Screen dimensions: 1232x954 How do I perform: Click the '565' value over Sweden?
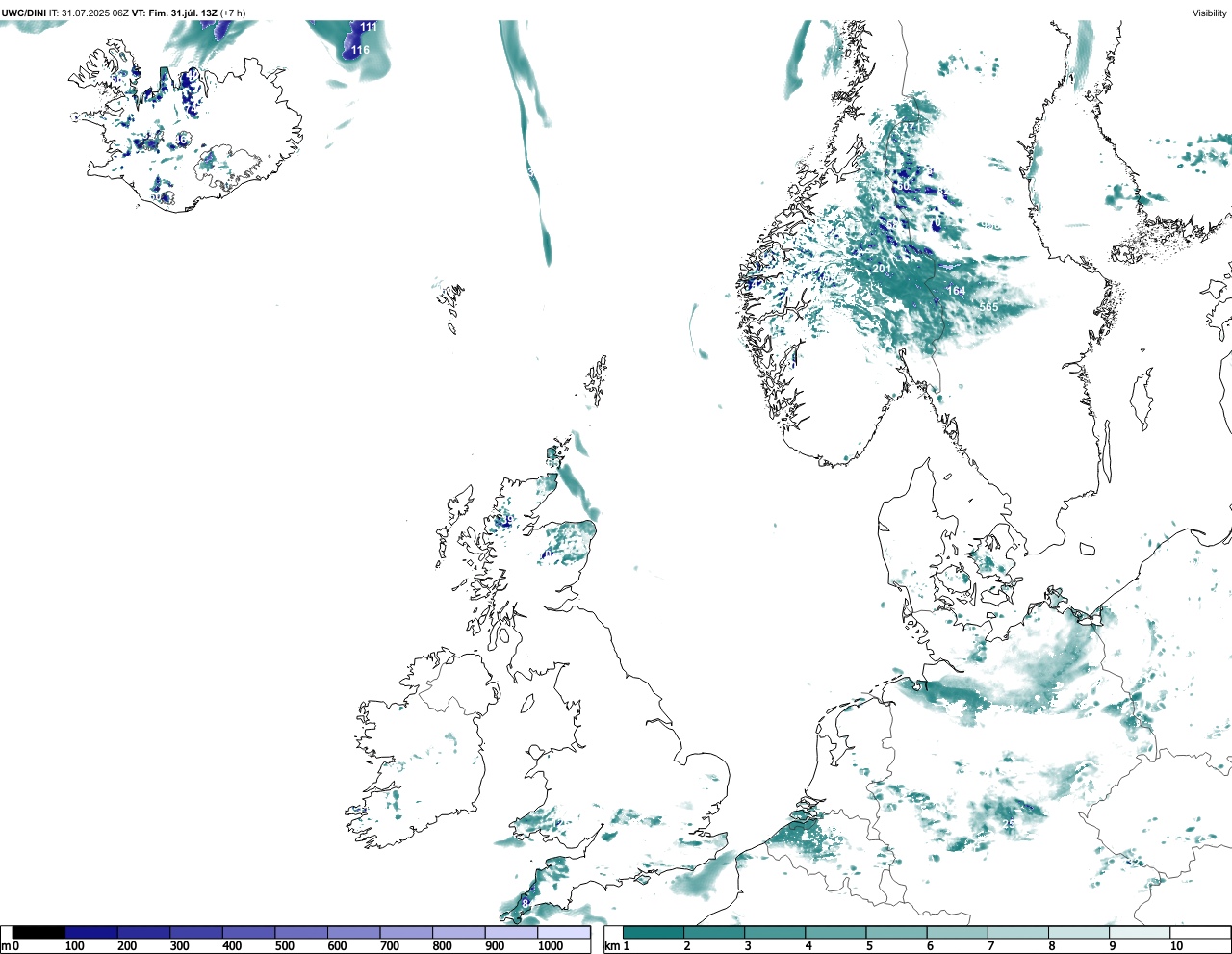(988, 307)
